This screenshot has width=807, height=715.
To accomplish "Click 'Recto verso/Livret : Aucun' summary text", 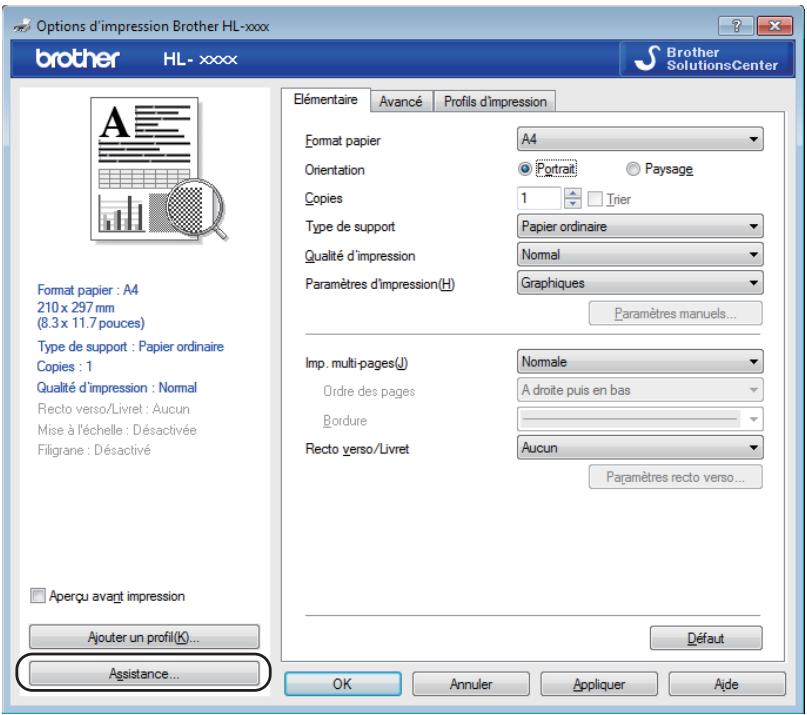I will pyautogui.click(x=114, y=409).
